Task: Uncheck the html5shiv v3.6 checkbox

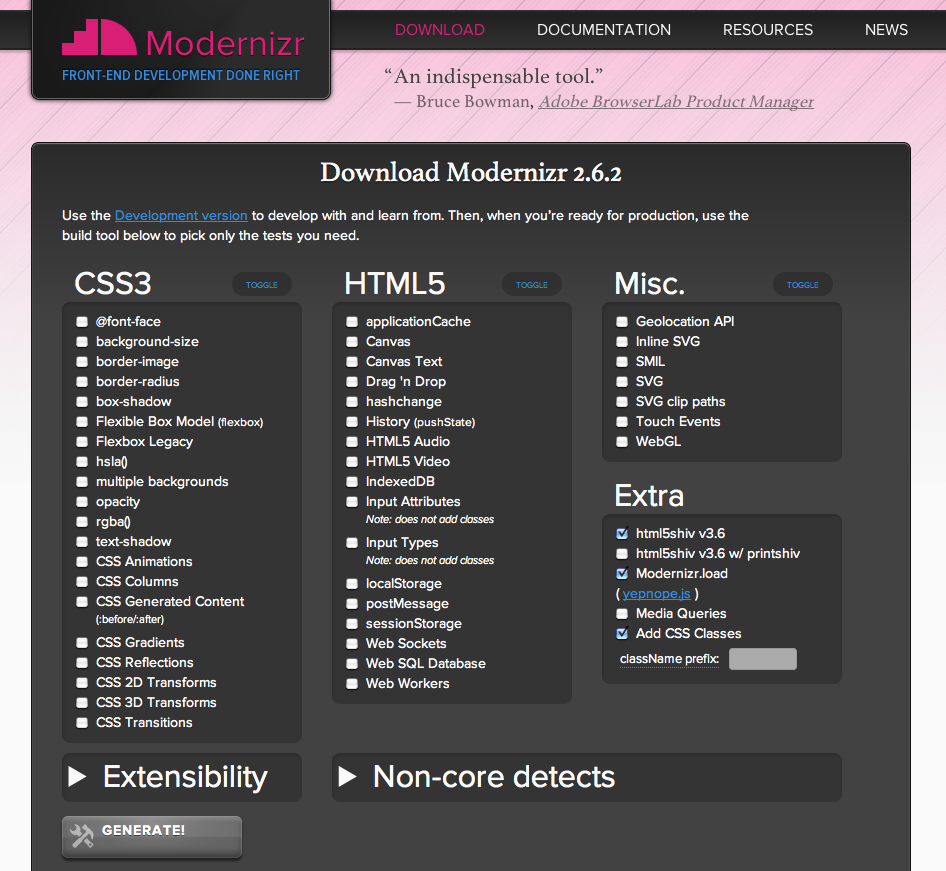Action: coord(622,533)
